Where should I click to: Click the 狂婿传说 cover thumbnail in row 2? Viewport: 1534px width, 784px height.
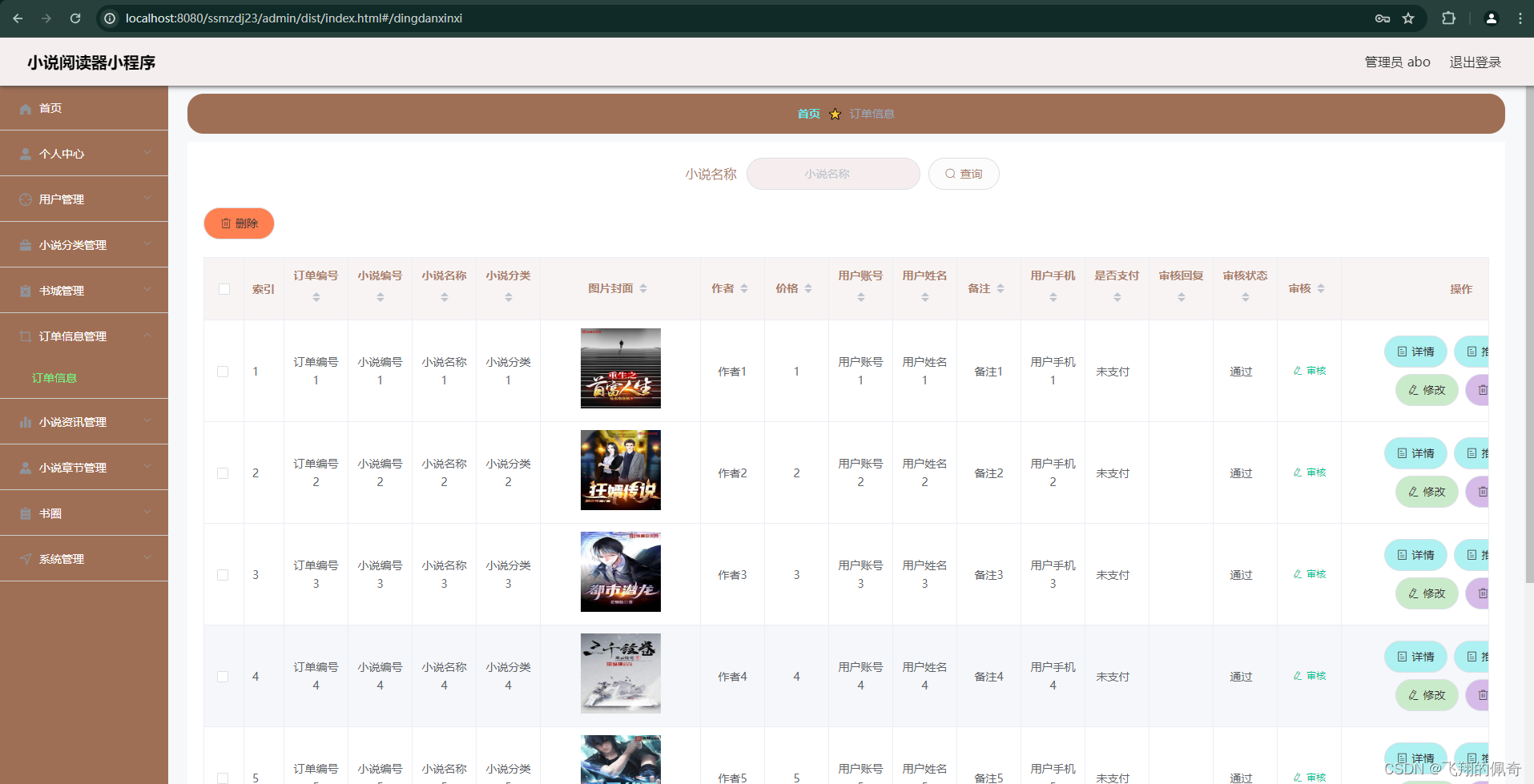point(621,470)
